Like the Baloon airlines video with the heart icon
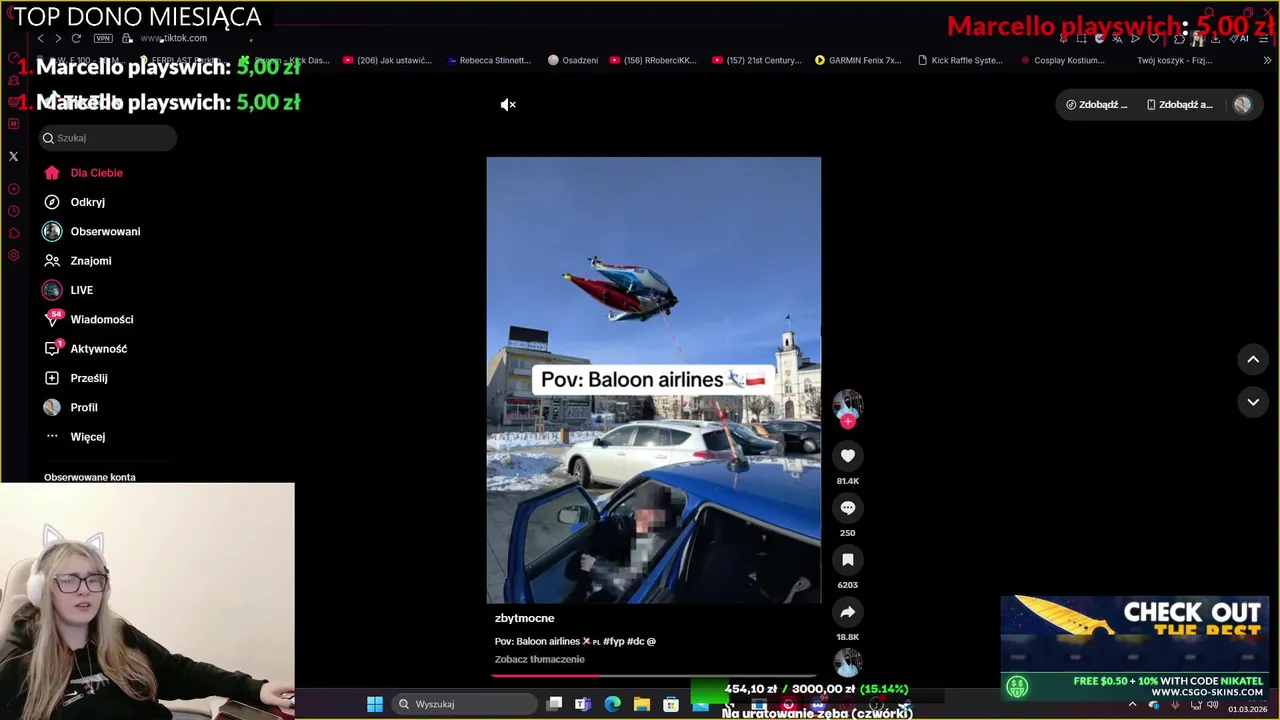 pyautogui.click(x=847, y=456)
